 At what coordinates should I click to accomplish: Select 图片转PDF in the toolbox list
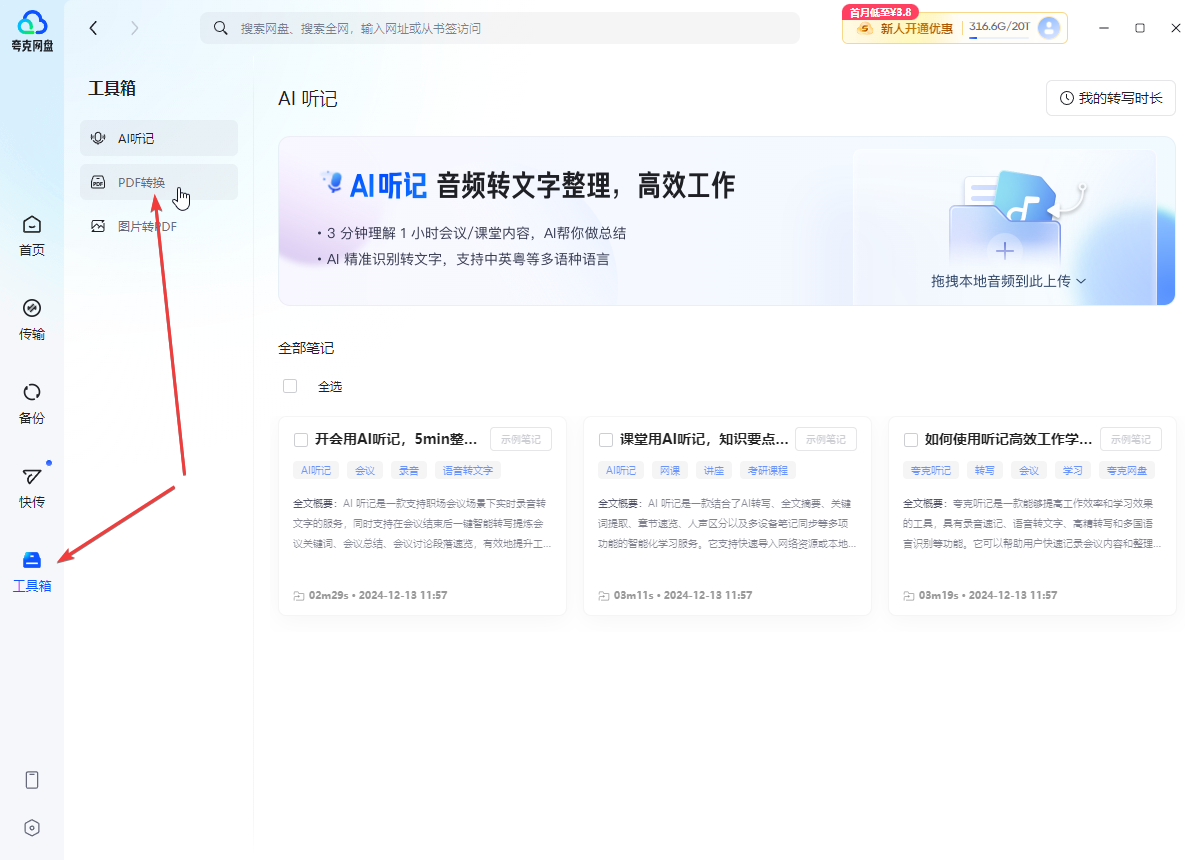tap(159, 226)
